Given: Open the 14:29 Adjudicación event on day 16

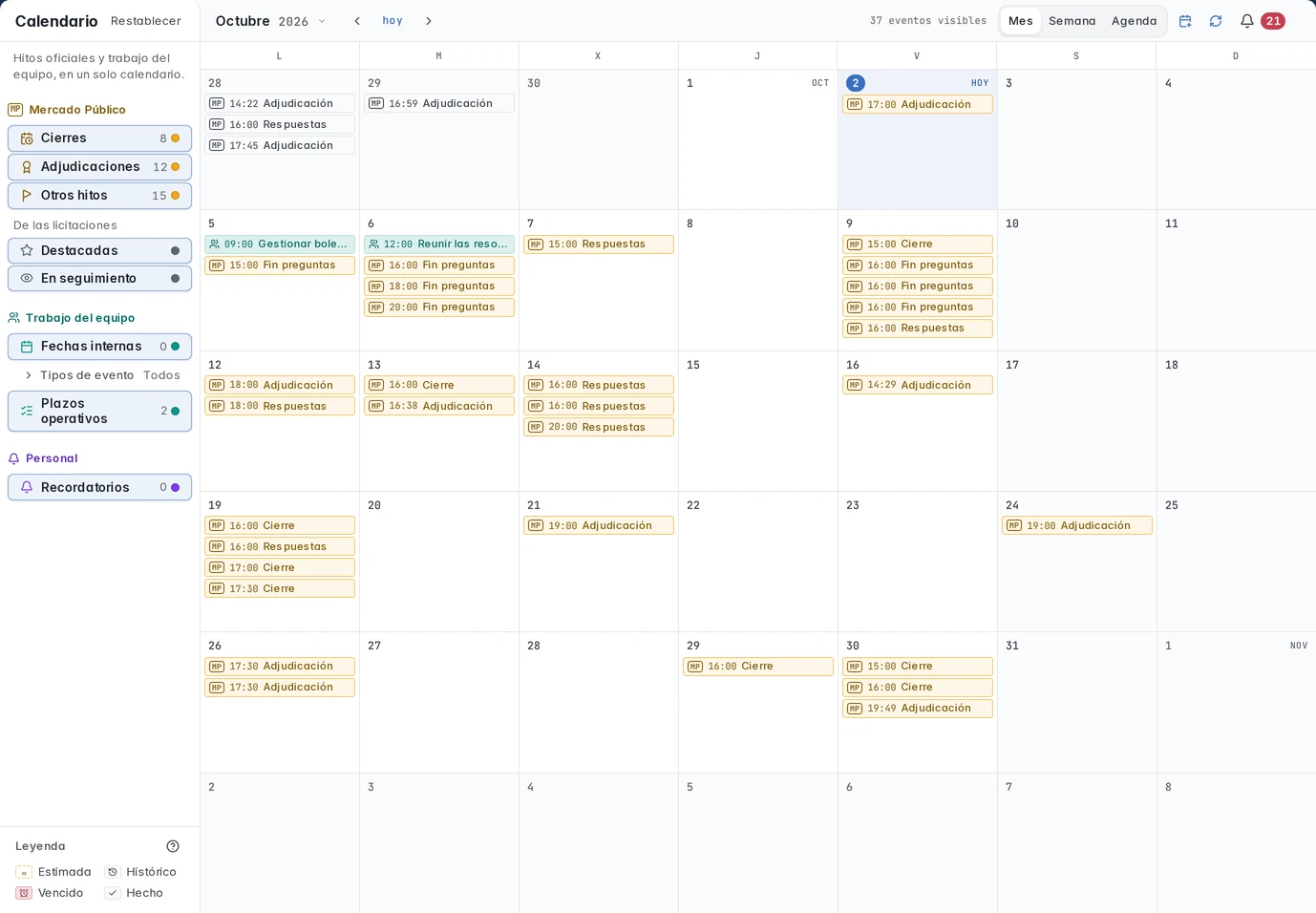Looking at the screenshot, I should coord(917,385).
